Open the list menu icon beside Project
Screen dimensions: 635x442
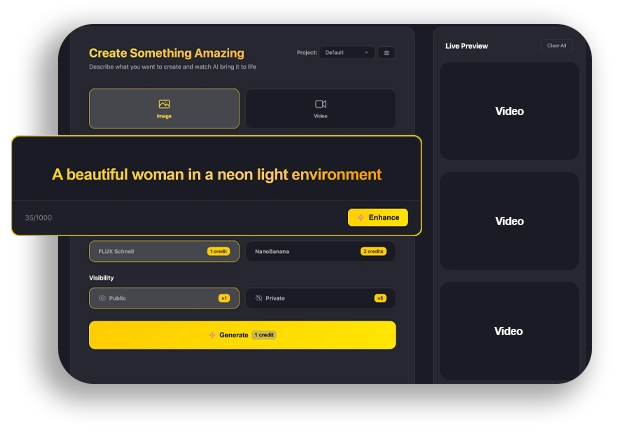point(387,53)
